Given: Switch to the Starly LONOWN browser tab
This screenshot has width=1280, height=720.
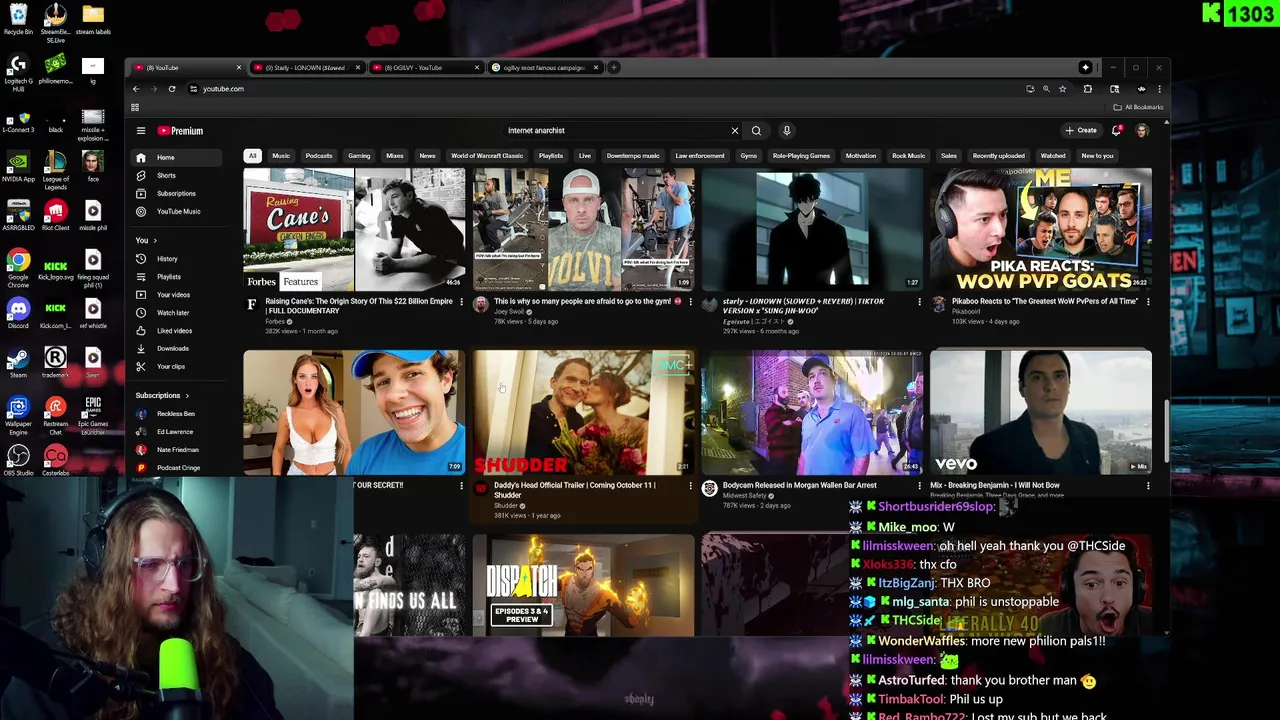Looking at the screenshot, I should click(306, 68).
